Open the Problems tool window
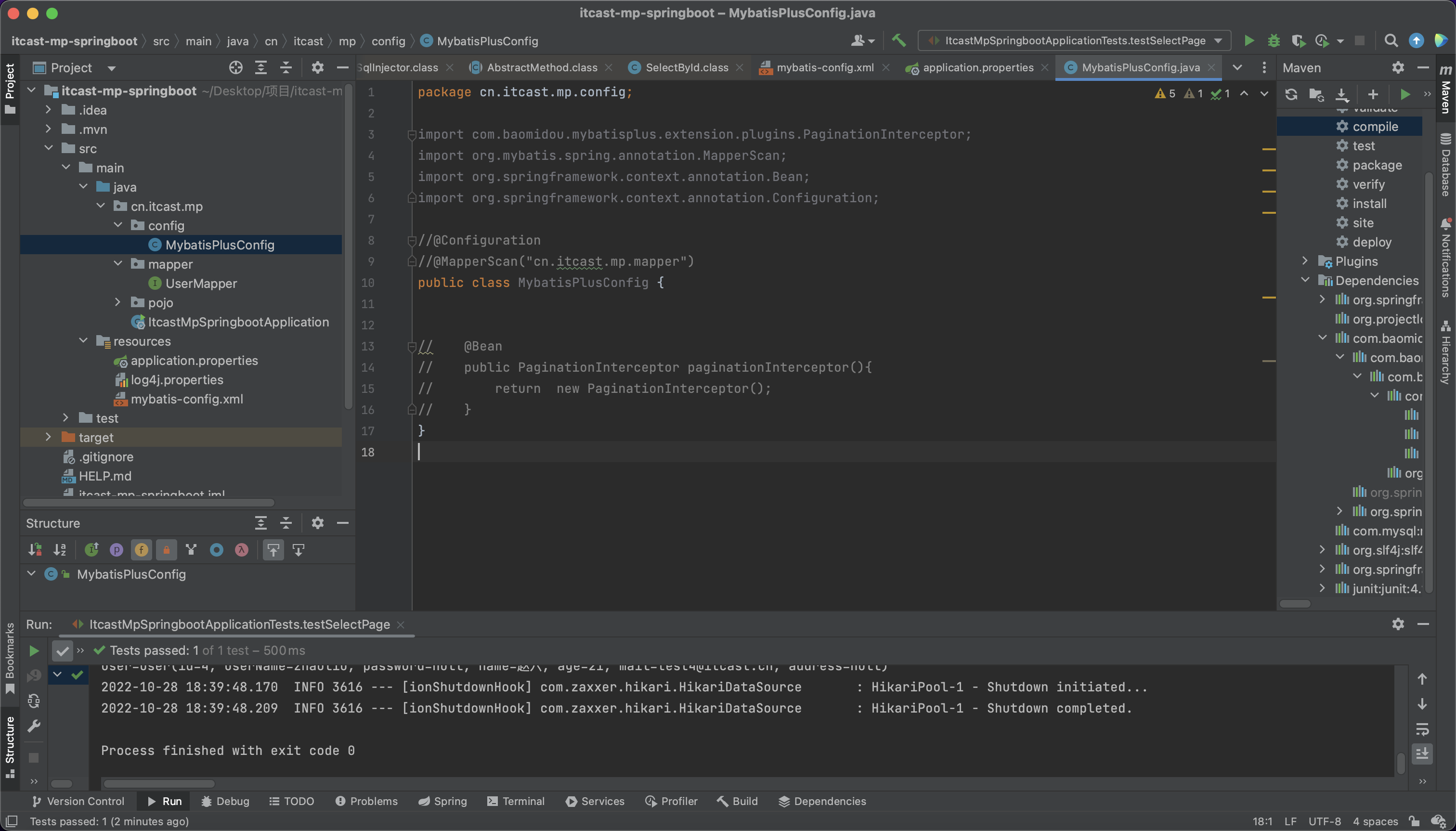The image size is (1456, 831). [x=366, y=801]
